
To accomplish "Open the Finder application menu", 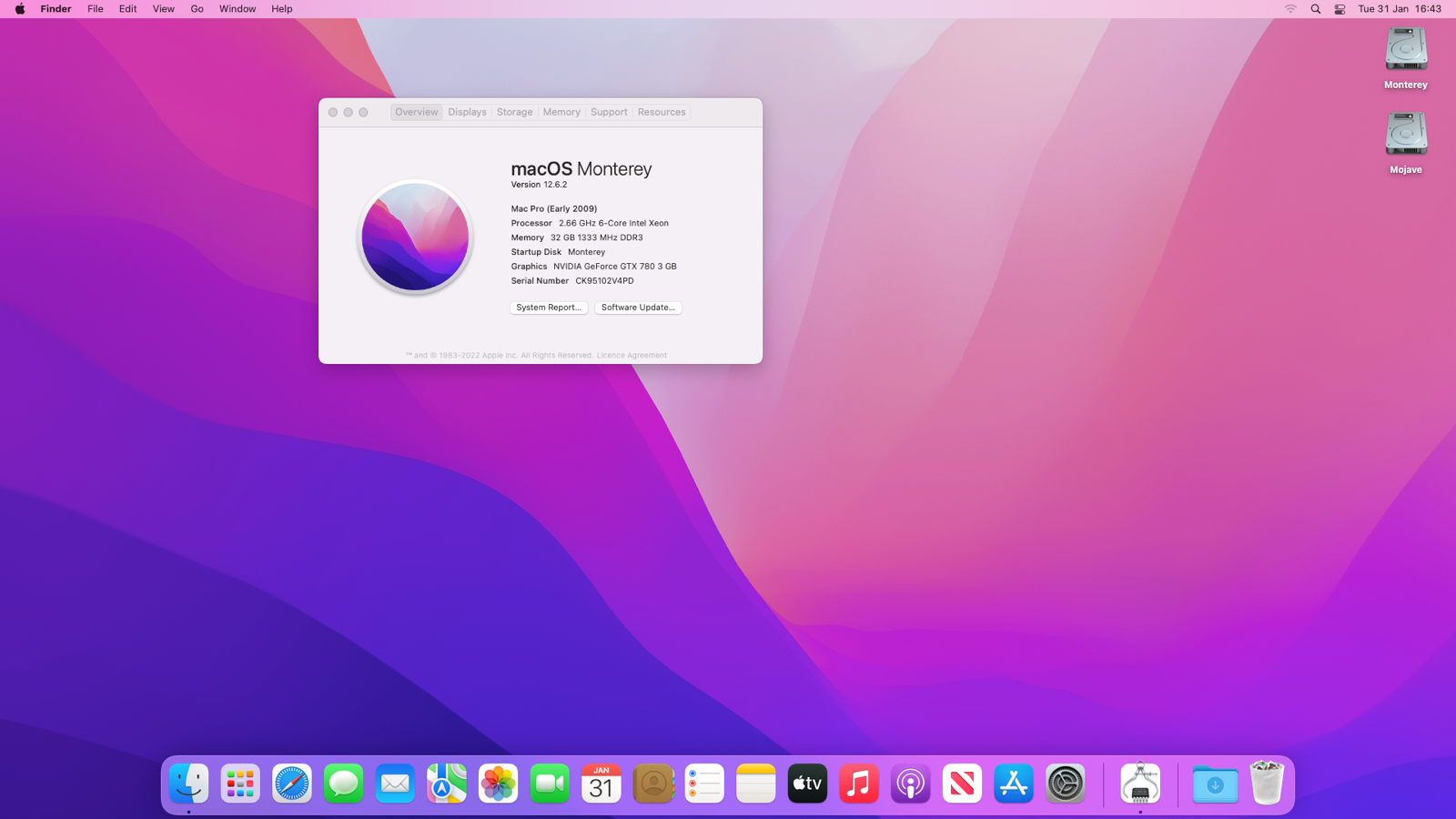I will (x=56, y=9).
